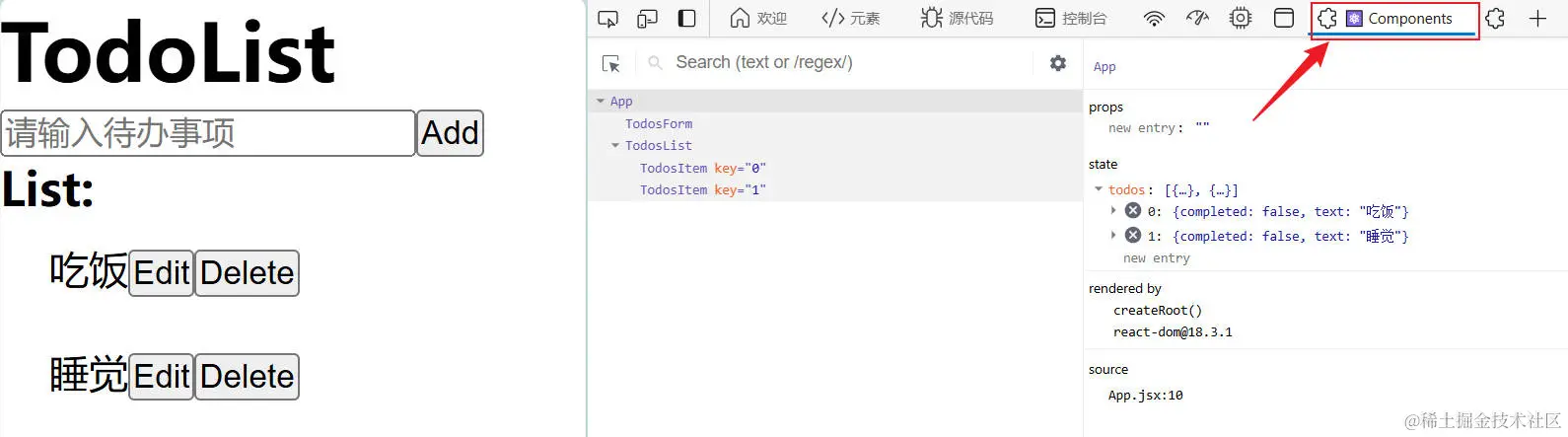Select the App component in tree

(x=621, y=102)
